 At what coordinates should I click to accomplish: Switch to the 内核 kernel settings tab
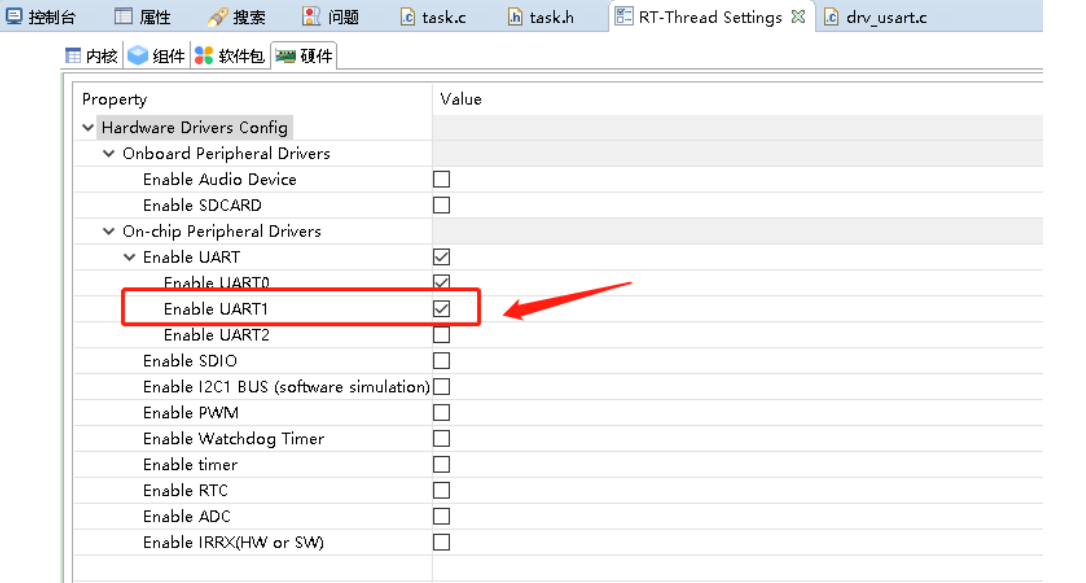coord(91,55)
